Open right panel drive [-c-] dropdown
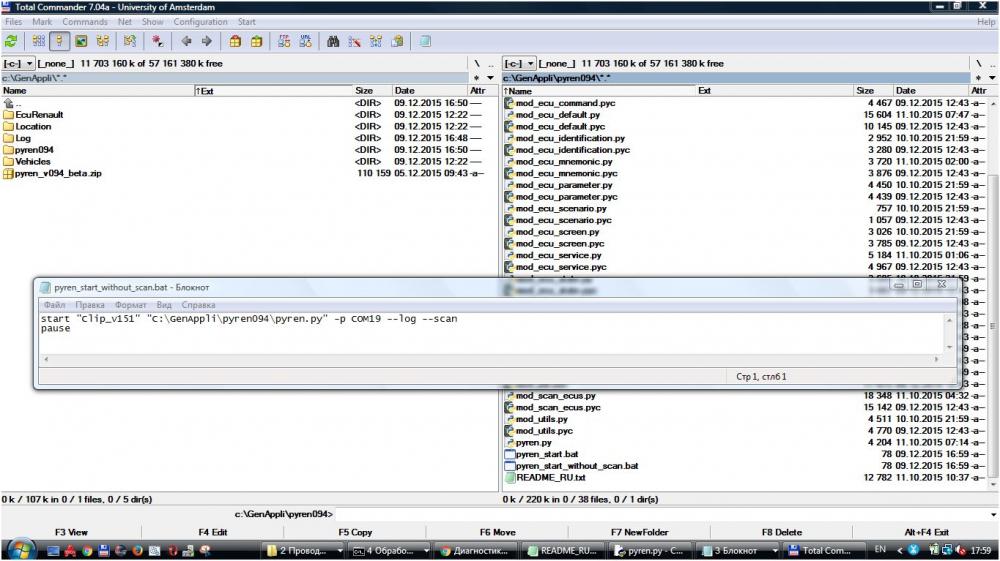Viewport: 1000px width, 561px height. (x=519, y=64)
